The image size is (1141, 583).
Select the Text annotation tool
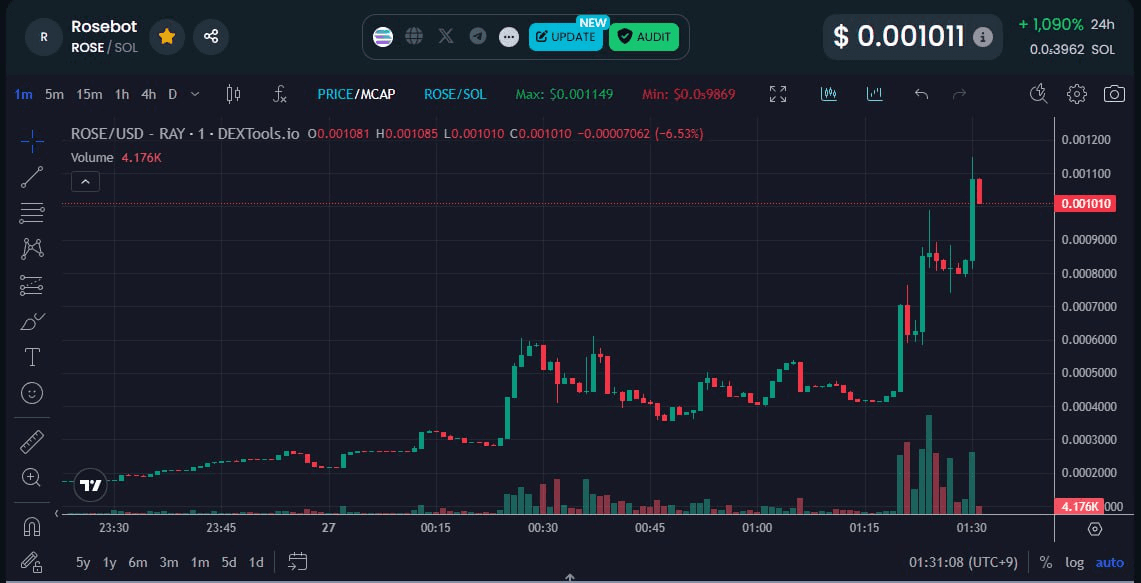[x=32, y=357]
